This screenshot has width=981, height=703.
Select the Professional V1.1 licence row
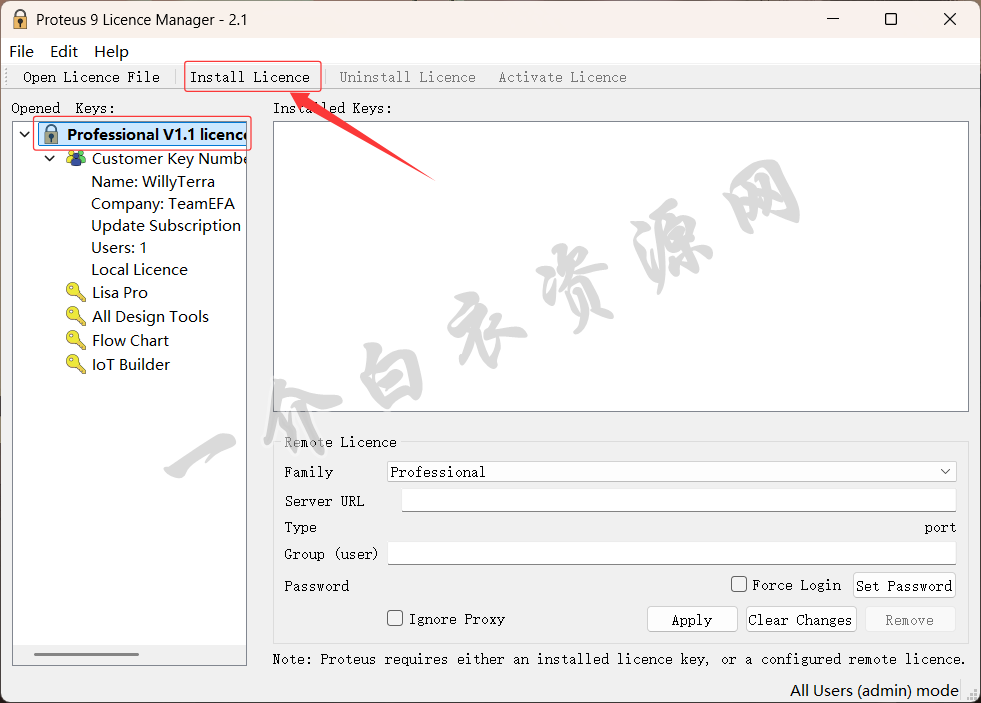tap(143, 134)
